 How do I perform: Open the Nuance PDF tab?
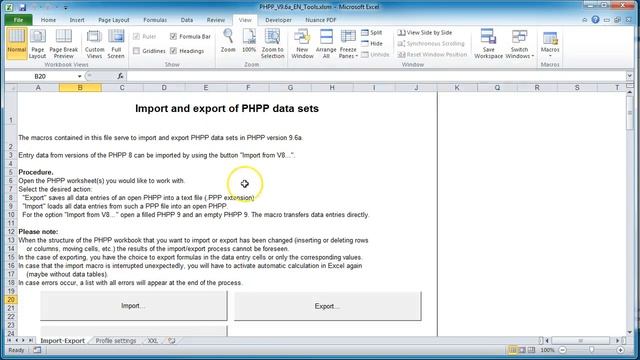(320, 20)
